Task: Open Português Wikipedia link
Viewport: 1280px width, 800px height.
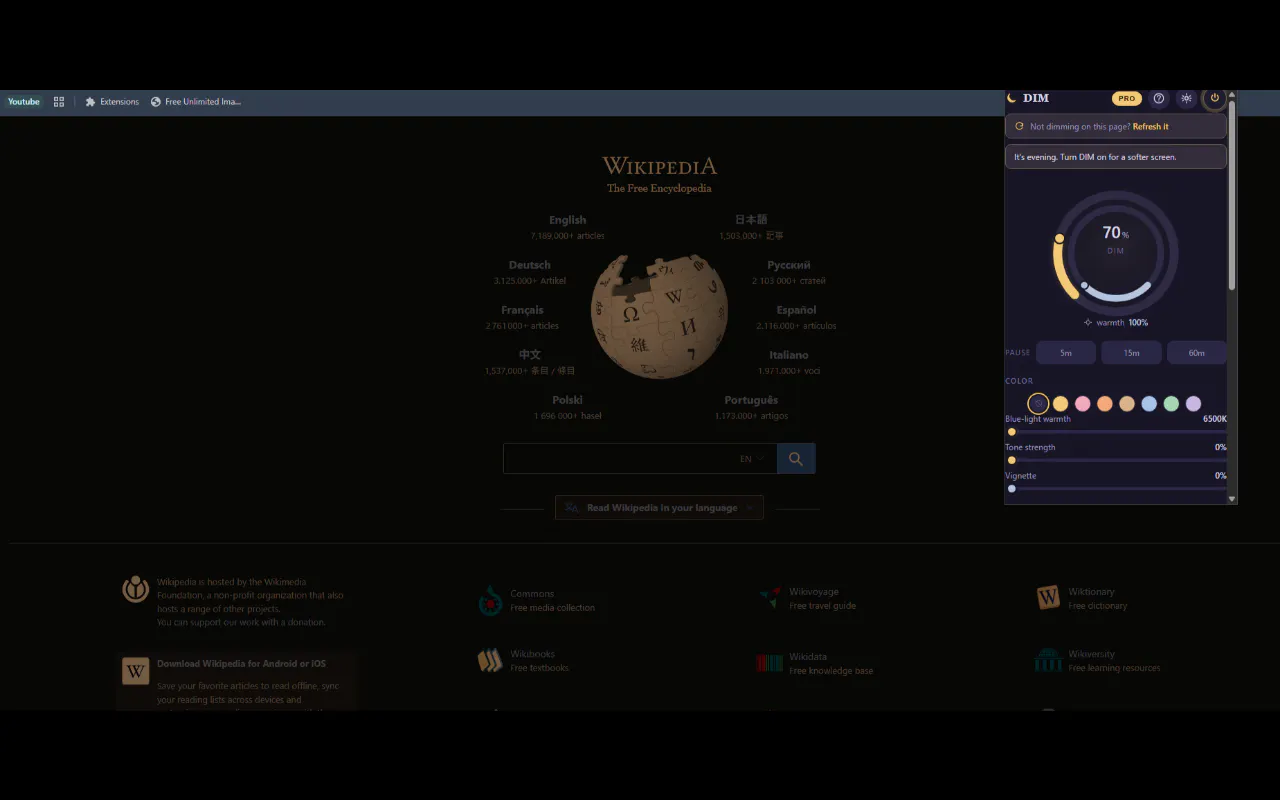Action: [x=751, y=400]
